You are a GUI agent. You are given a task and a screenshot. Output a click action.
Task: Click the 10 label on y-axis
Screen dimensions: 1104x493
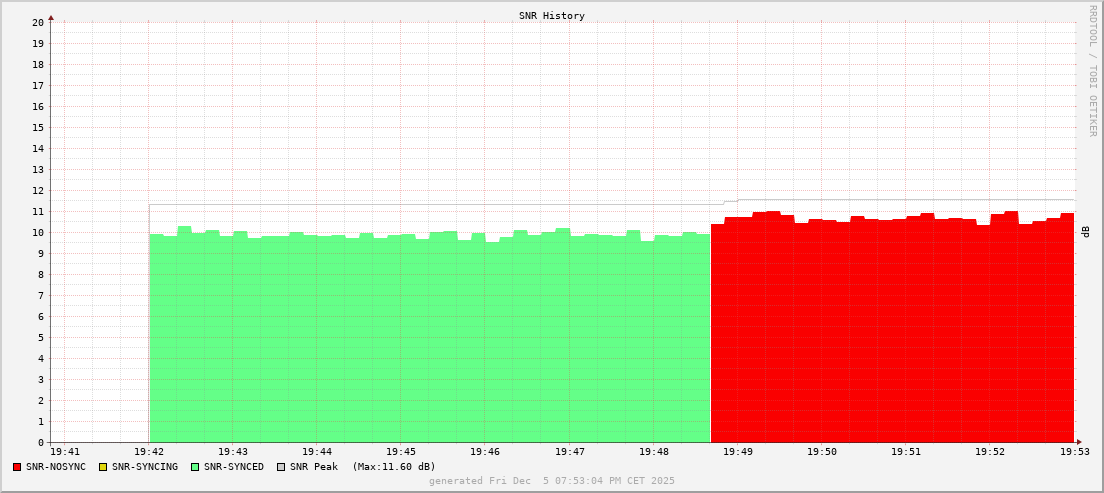click(x=38, y=232)
